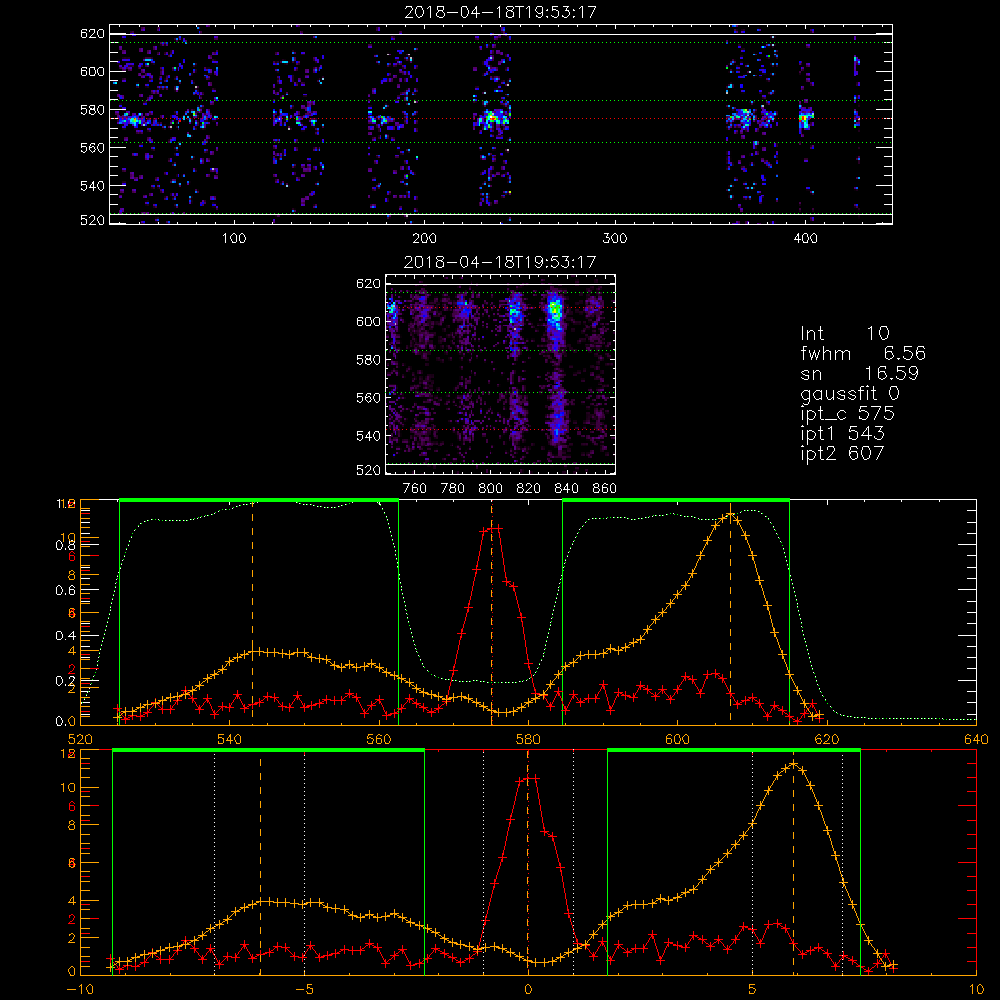
Task: Select the 'fwhm 6.56' readout
Action: 862,353
